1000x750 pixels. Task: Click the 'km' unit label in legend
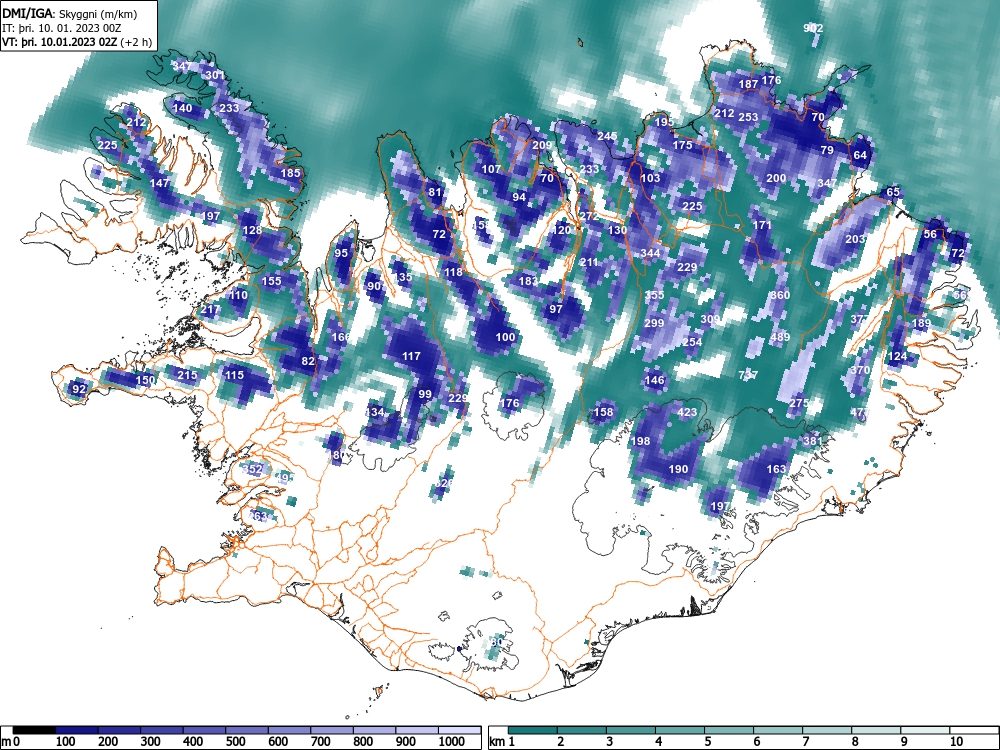tap(497, 742)
